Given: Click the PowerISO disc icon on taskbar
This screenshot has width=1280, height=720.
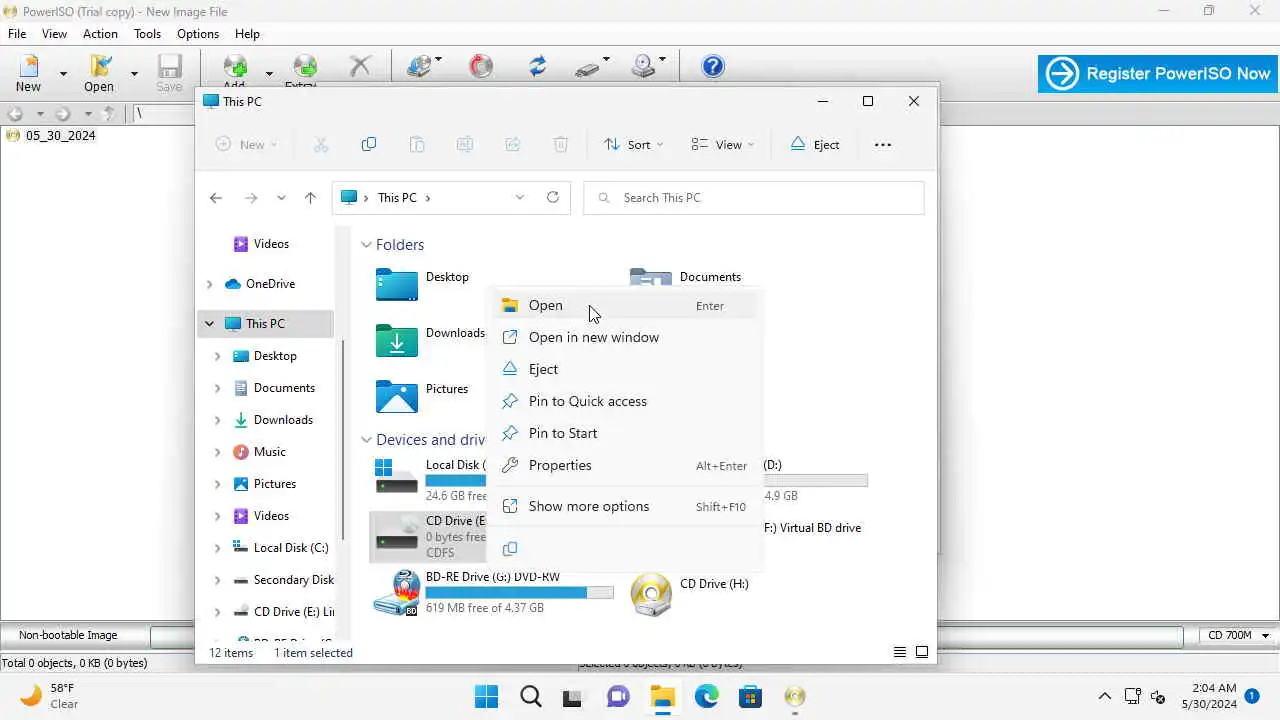Looking at the screenshot, I should pyautogui.click(x=795, y=696).
